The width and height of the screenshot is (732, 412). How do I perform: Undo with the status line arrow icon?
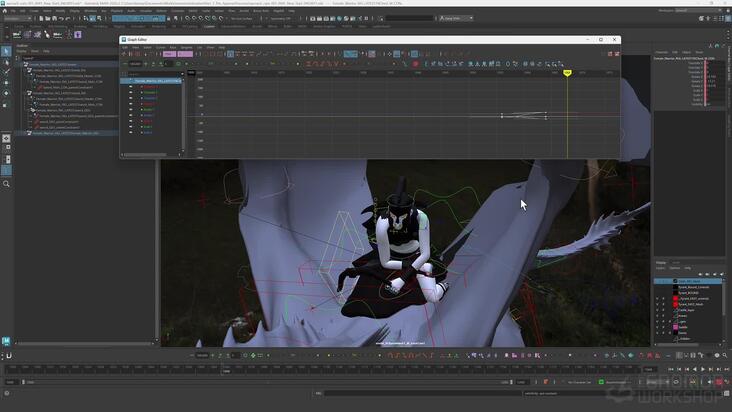click(x=61, y=18)
